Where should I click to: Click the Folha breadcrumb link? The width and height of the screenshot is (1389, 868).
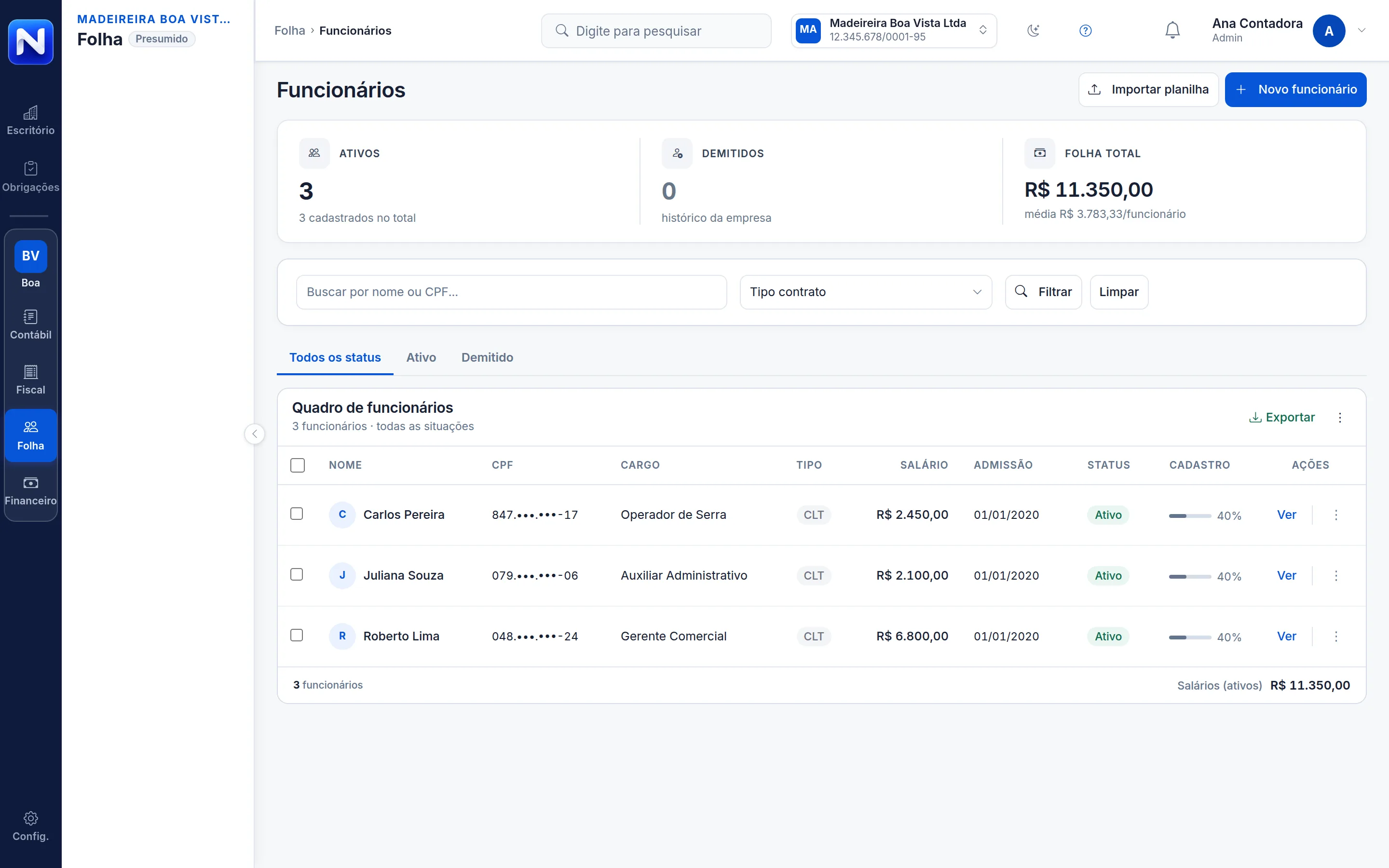[x=289, y=31]
